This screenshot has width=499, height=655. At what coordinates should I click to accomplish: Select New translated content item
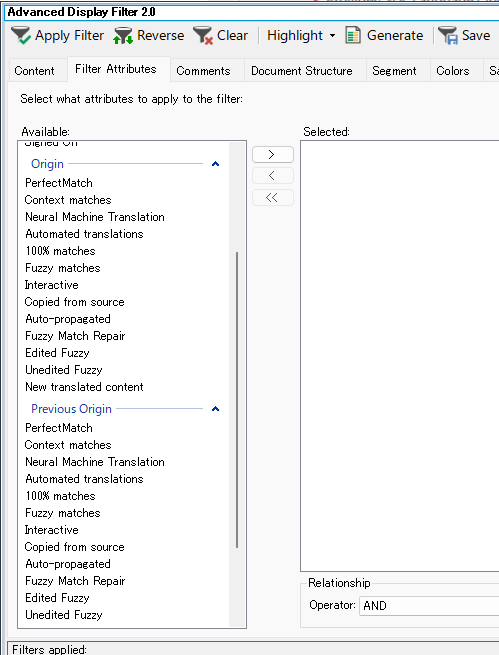point(84,387)
